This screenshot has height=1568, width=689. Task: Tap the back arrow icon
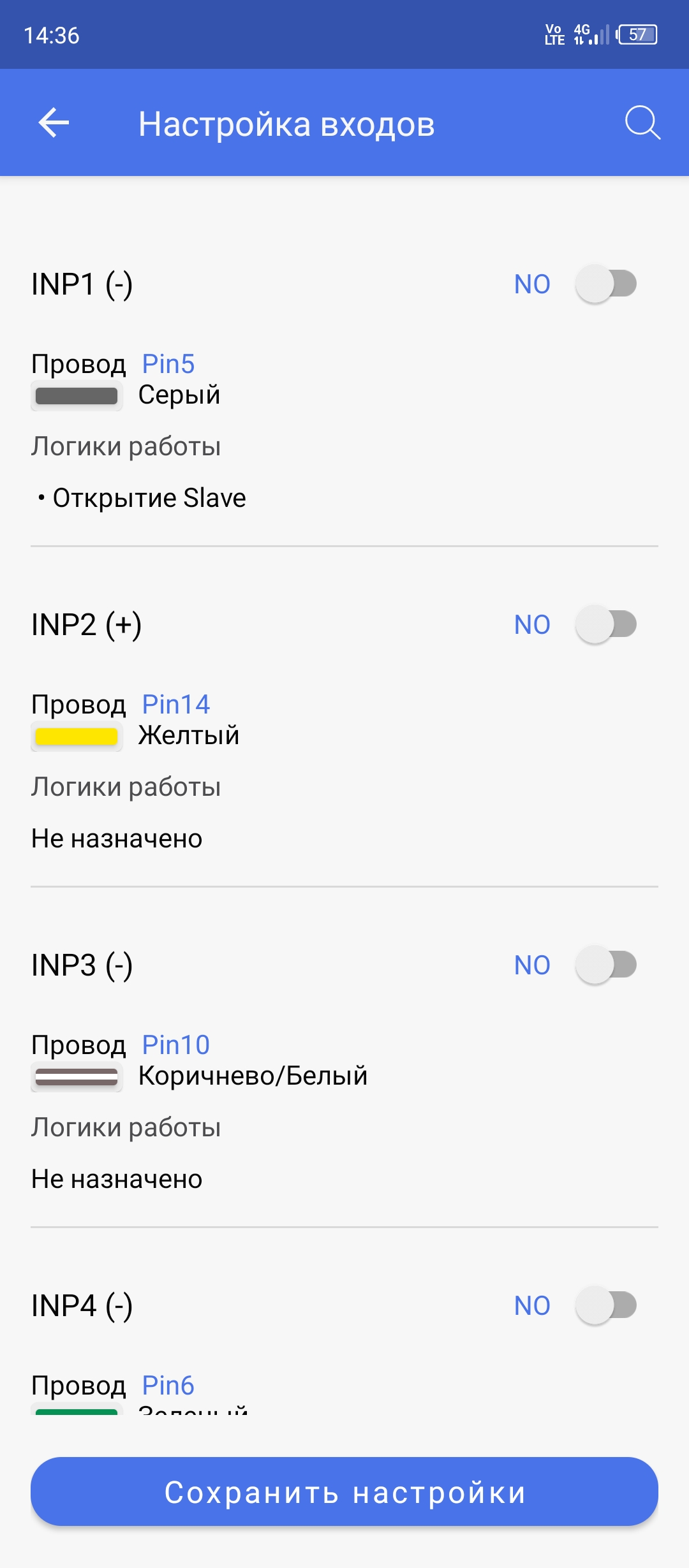[54, 123]
